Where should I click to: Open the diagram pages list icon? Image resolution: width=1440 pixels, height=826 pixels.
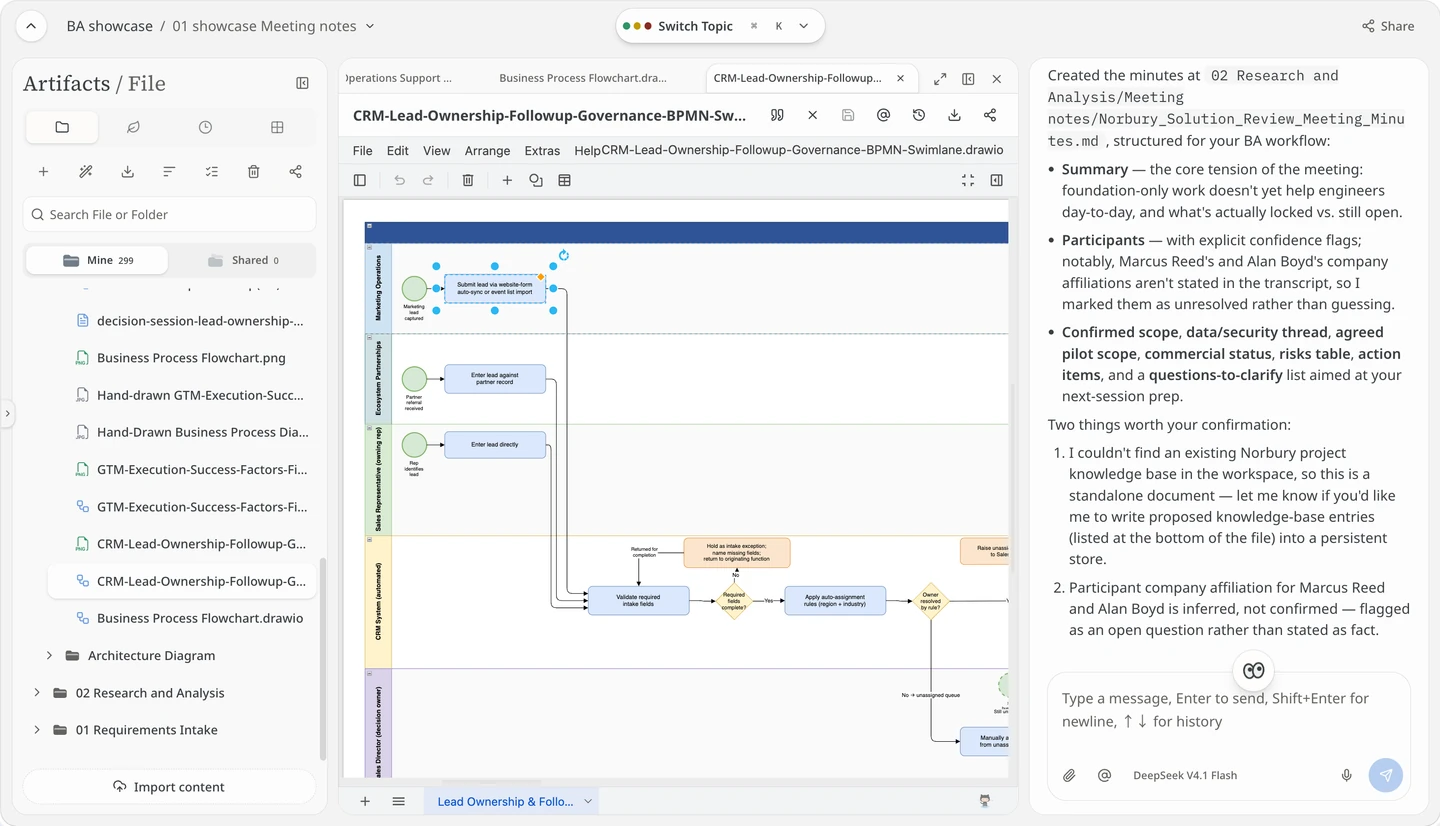(x=398, y=801)
